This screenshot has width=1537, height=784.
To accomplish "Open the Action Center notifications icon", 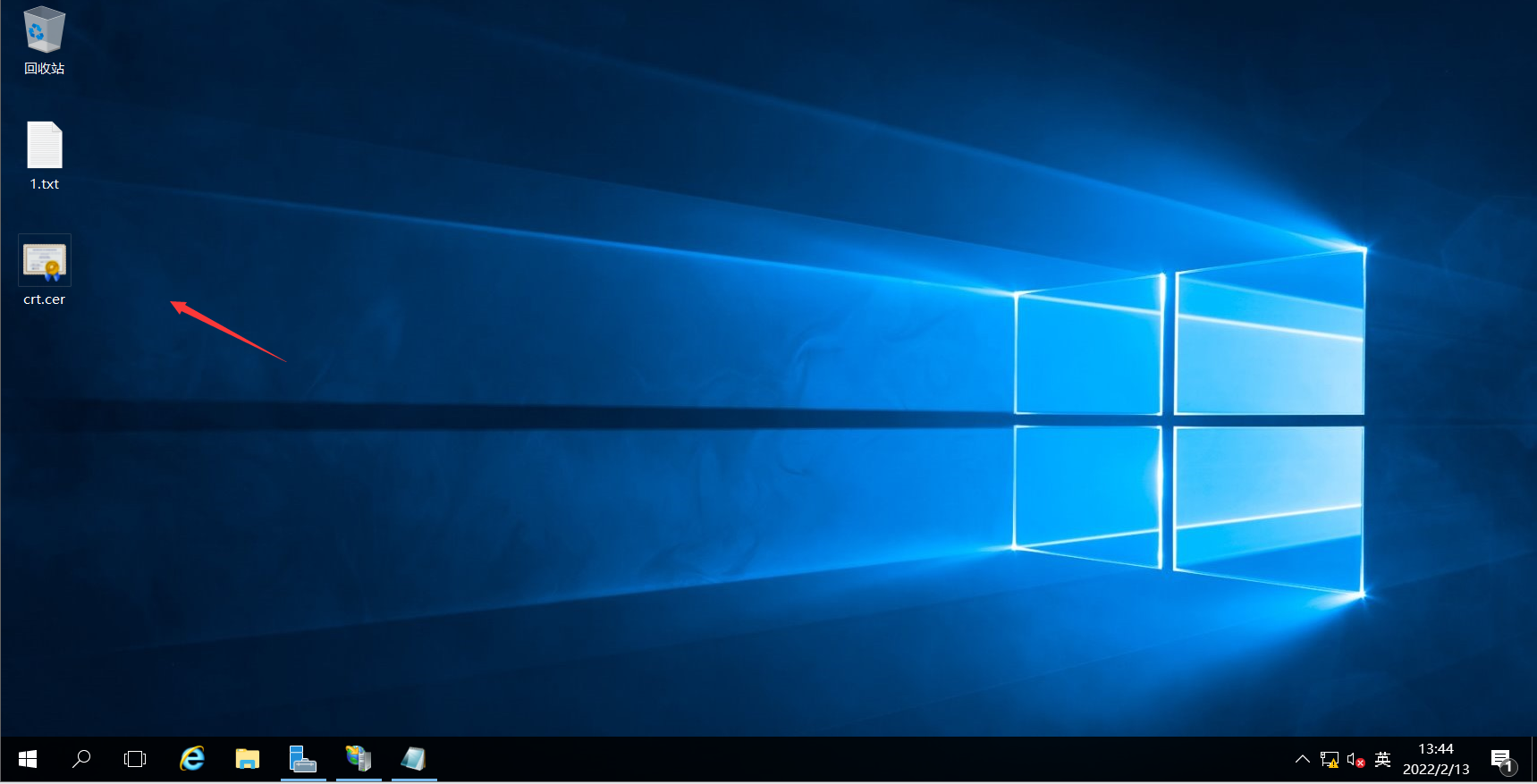I will click(x=1502, y=760).
